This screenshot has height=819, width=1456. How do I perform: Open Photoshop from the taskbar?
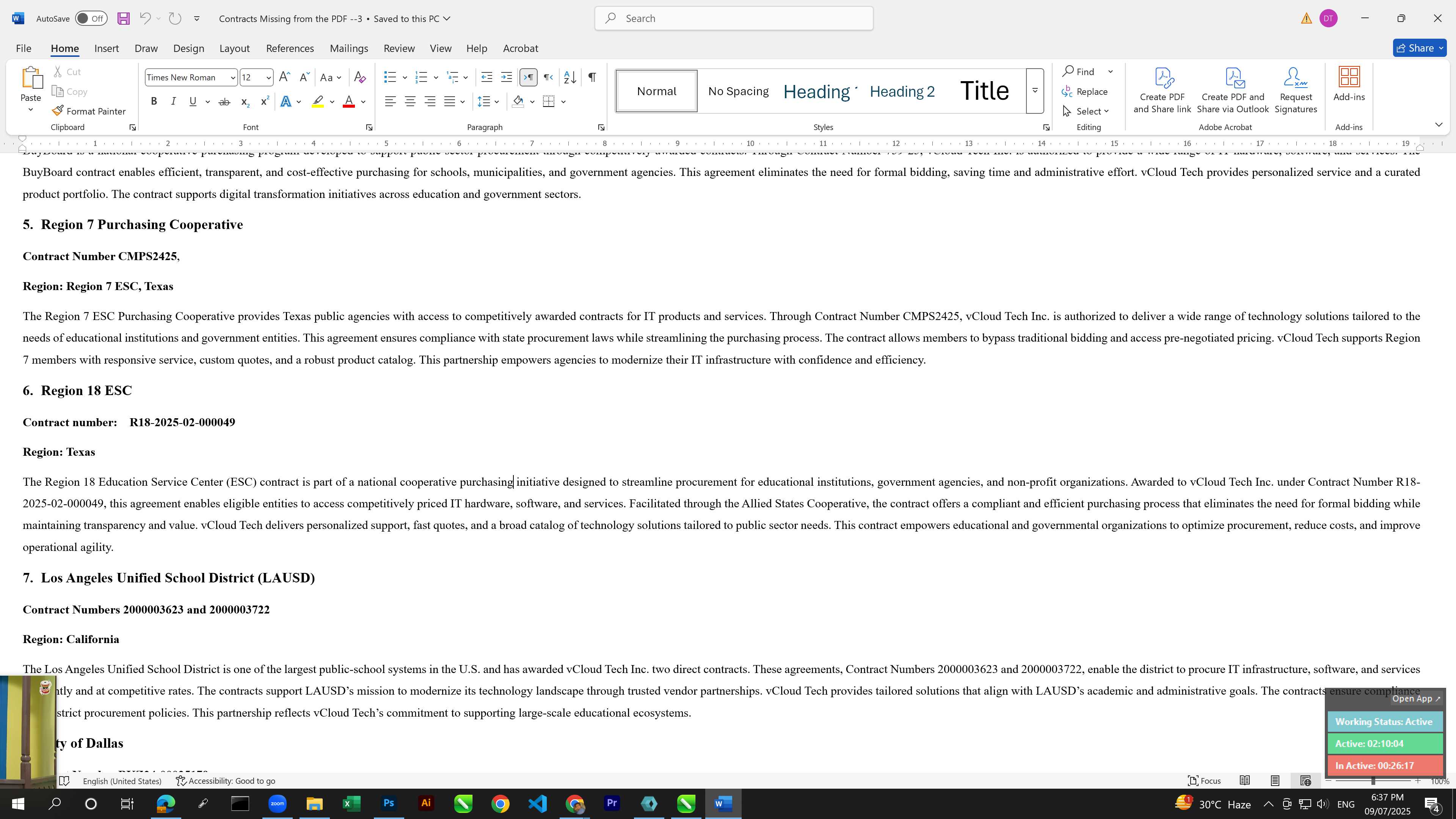[x=389, y=804]
